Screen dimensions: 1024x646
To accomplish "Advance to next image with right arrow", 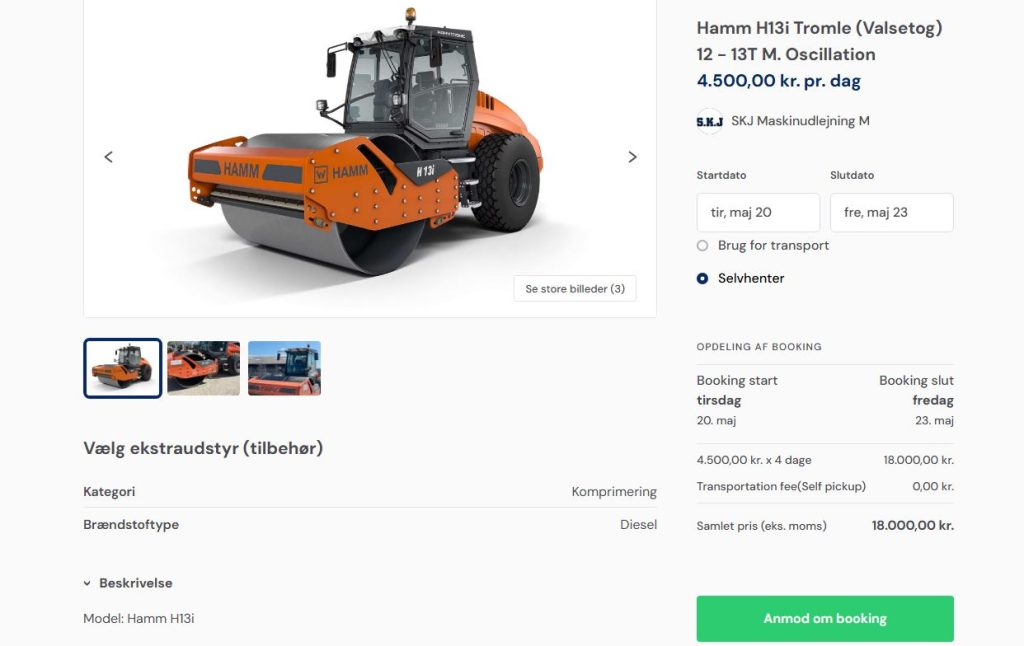I will click(632, 157).
